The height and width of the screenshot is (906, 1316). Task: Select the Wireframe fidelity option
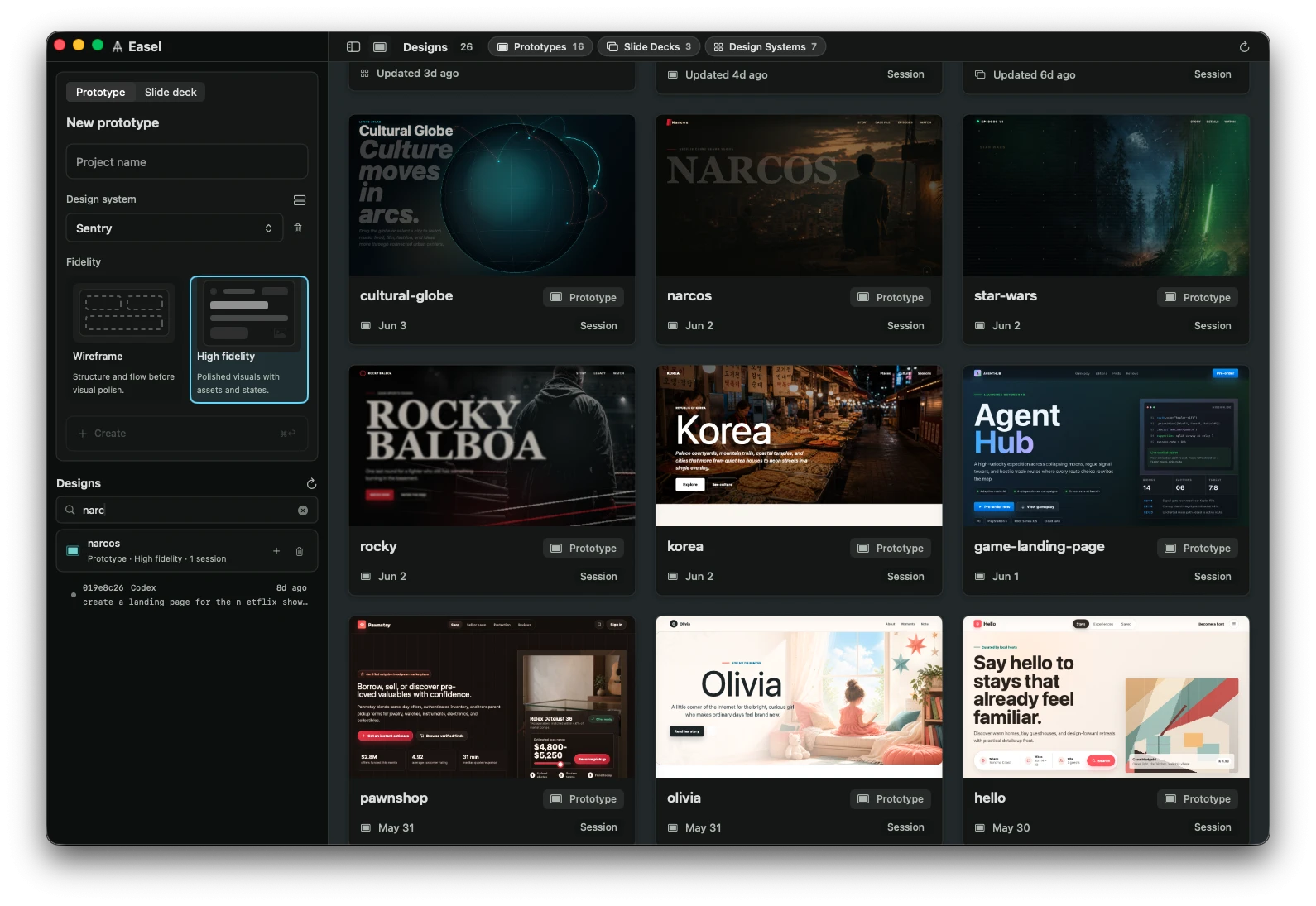(124, 340)
